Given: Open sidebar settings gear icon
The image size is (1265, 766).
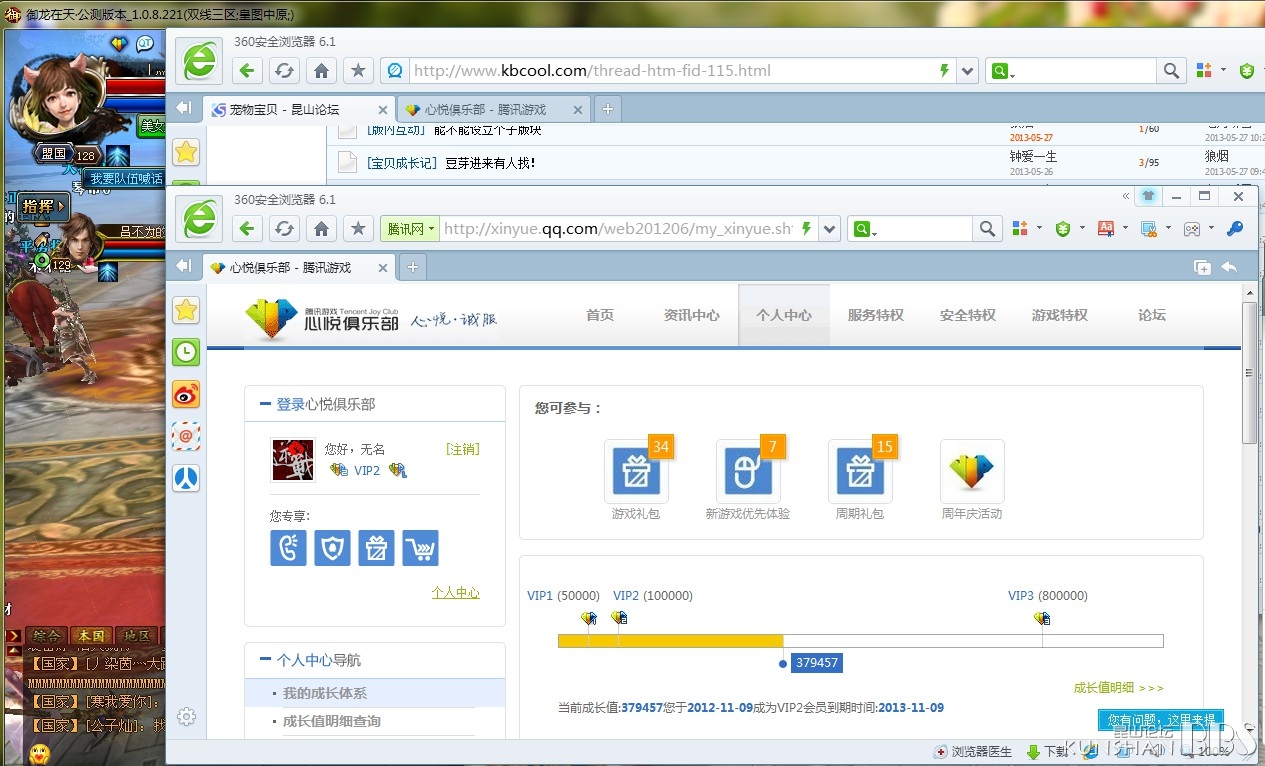Looking at the screenshot, I should pyautogui.click(x=186, y=716).
